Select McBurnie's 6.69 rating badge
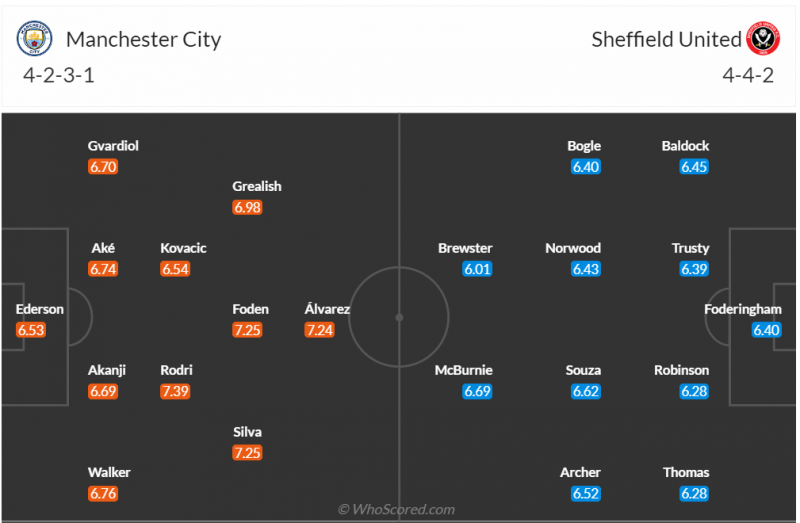Image resolution: width=800 pixels, height=523 pixels. (x=477, y=391)
